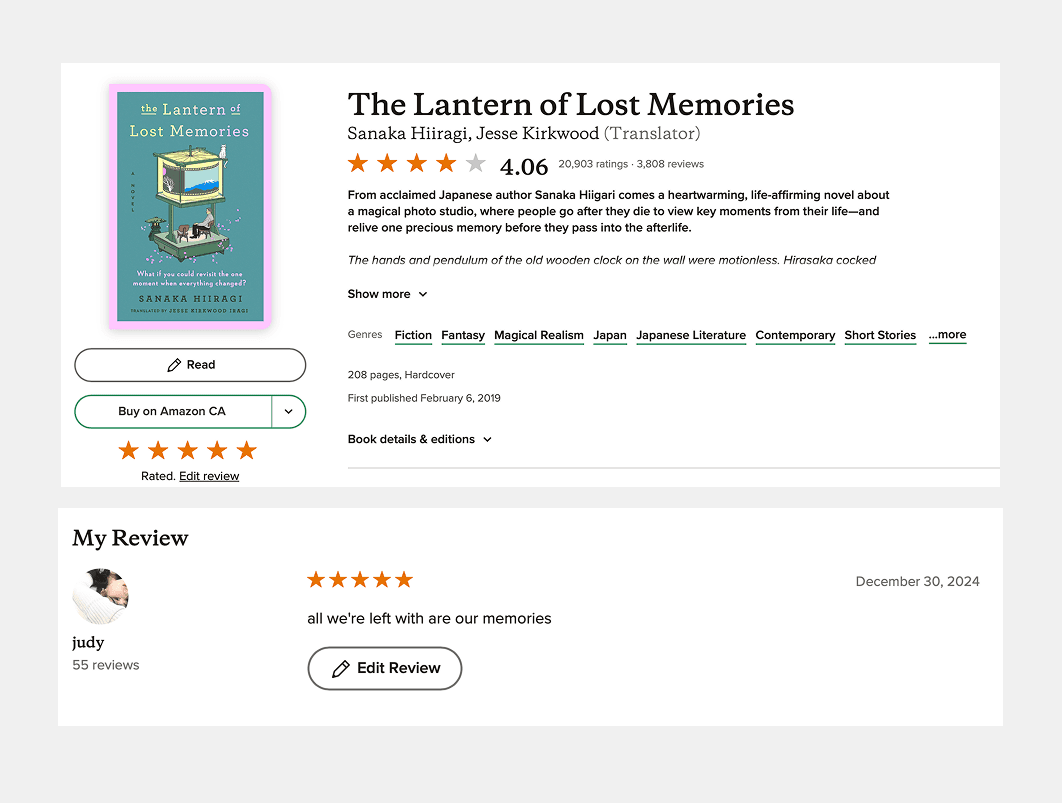The height and width of the screenshot is (803, 1062).
Task: Click pencil icon on Read button
Action: point(174,365)
